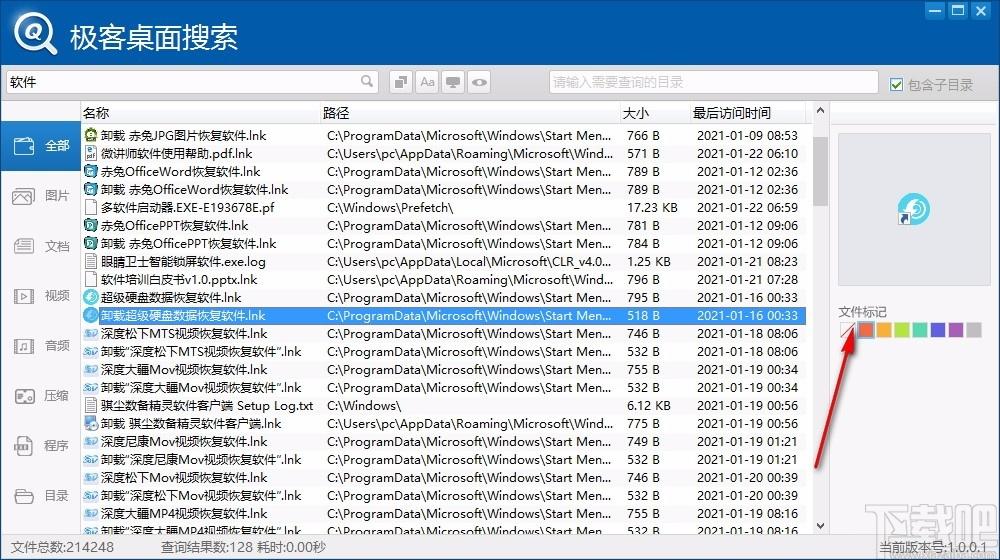The image size is (1000, 560).
Task: Select icon of 软件培训白皮书v1.0.pptx.lnk
Action: (91, 279)
